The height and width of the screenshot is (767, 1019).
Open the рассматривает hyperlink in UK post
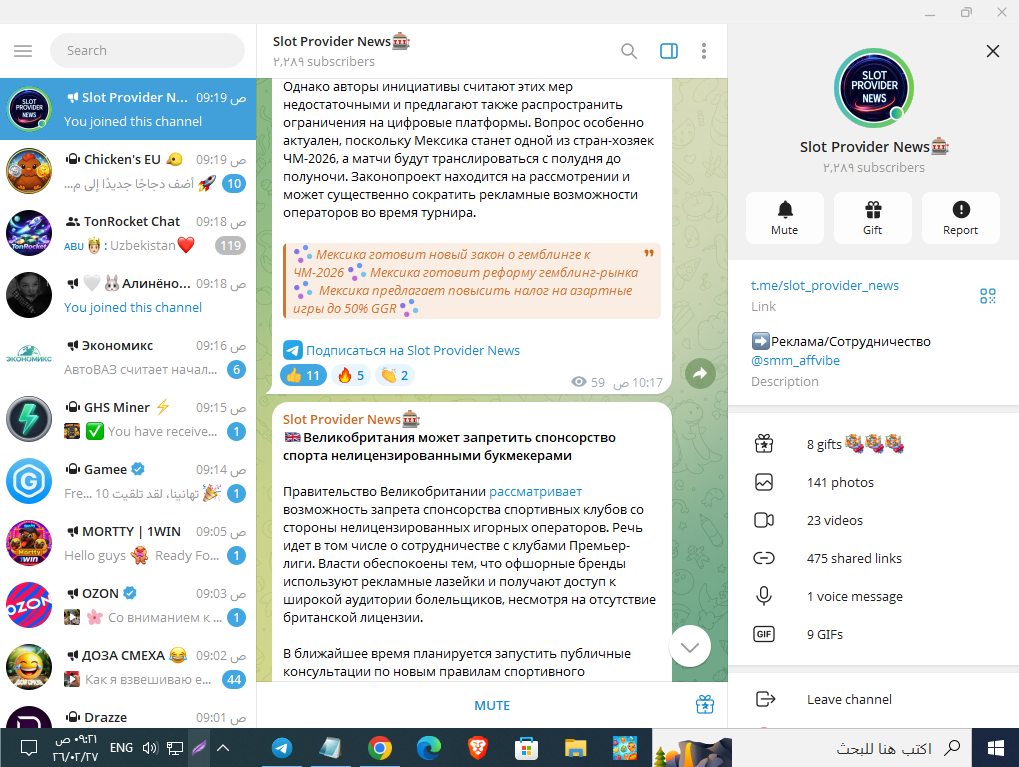click(x=535, y=491)
